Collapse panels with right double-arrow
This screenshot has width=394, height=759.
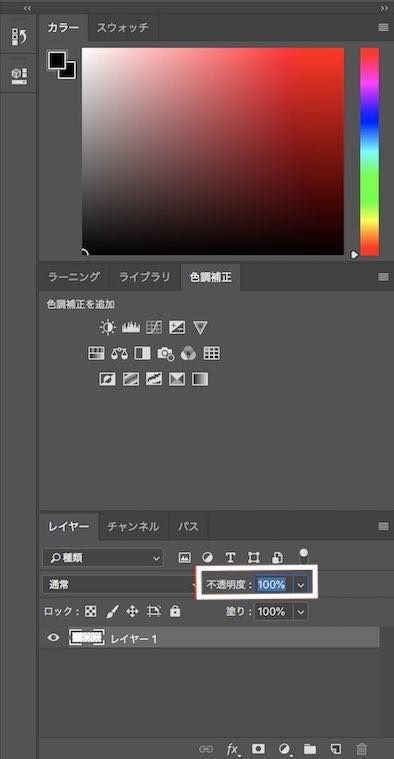pos(384,8)
